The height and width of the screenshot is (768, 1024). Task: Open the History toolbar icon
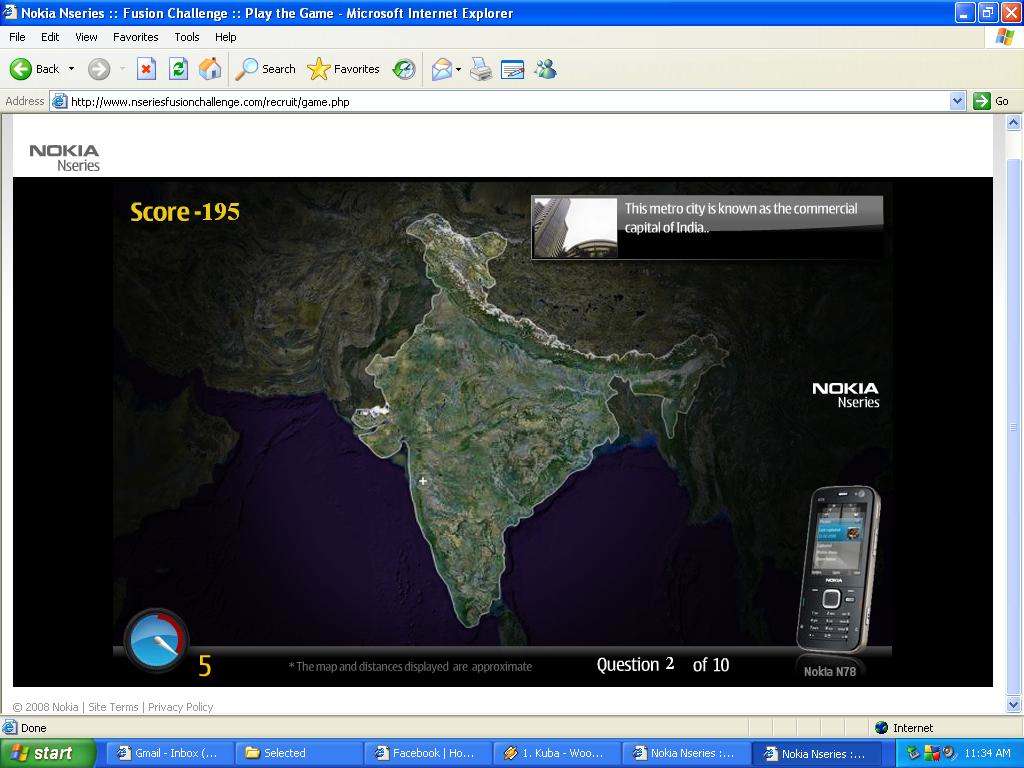(x=404, y=69)
